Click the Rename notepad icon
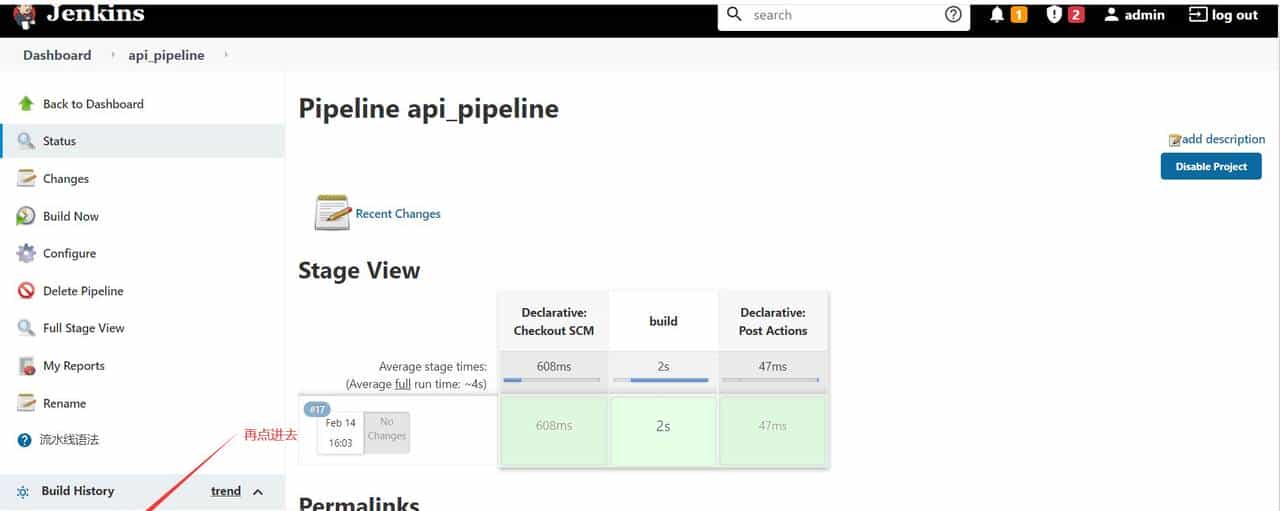 pyautogui.click(x=26, y=403)
